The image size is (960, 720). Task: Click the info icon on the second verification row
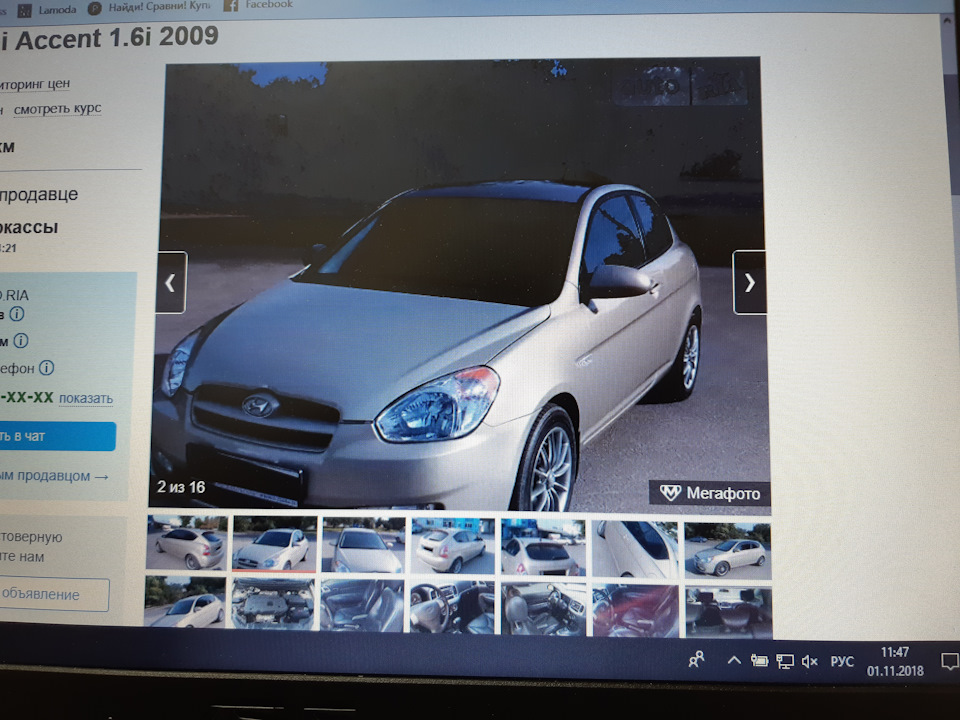click(21, 340)
